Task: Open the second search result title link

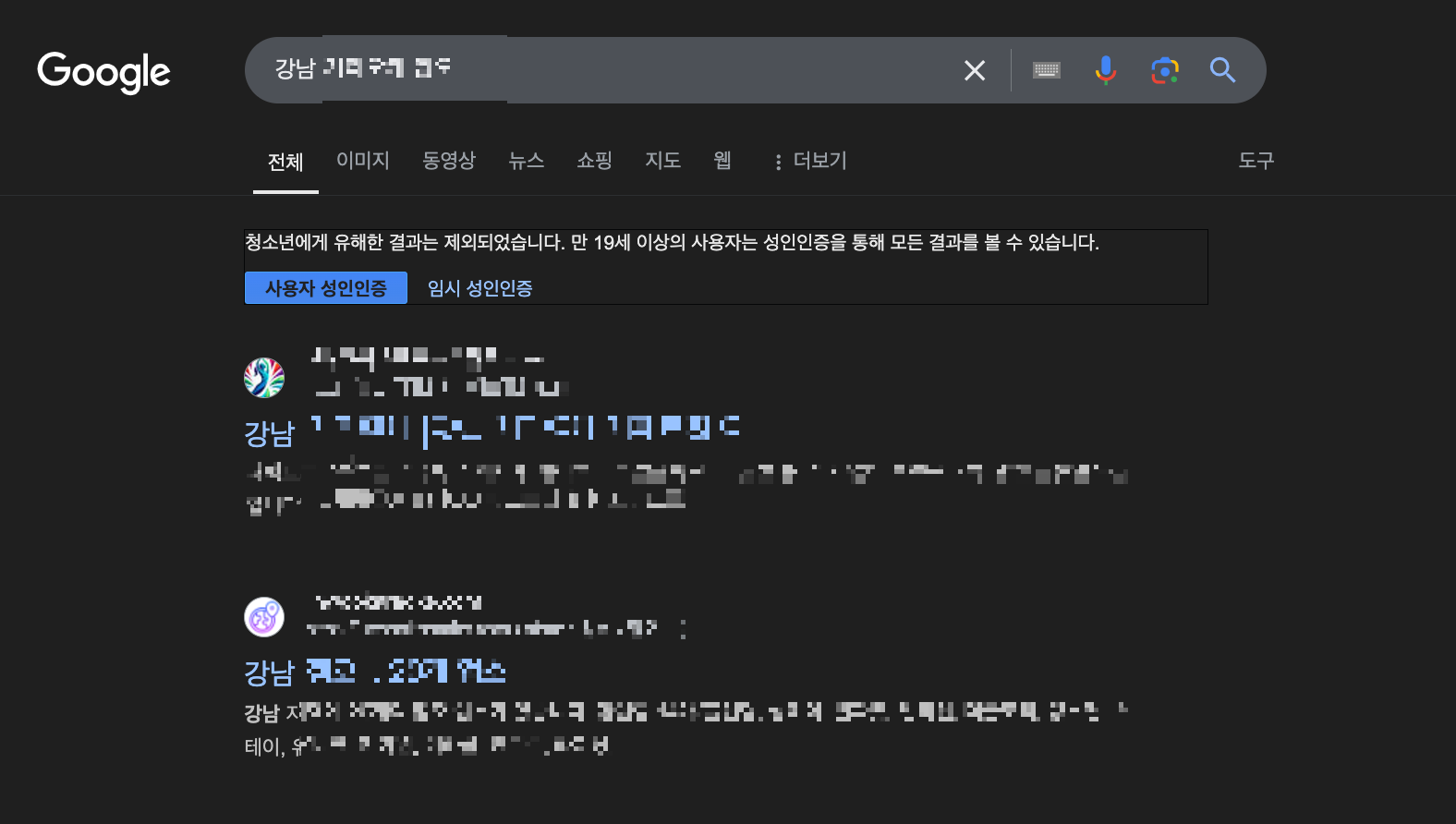Action: [375, 672]
